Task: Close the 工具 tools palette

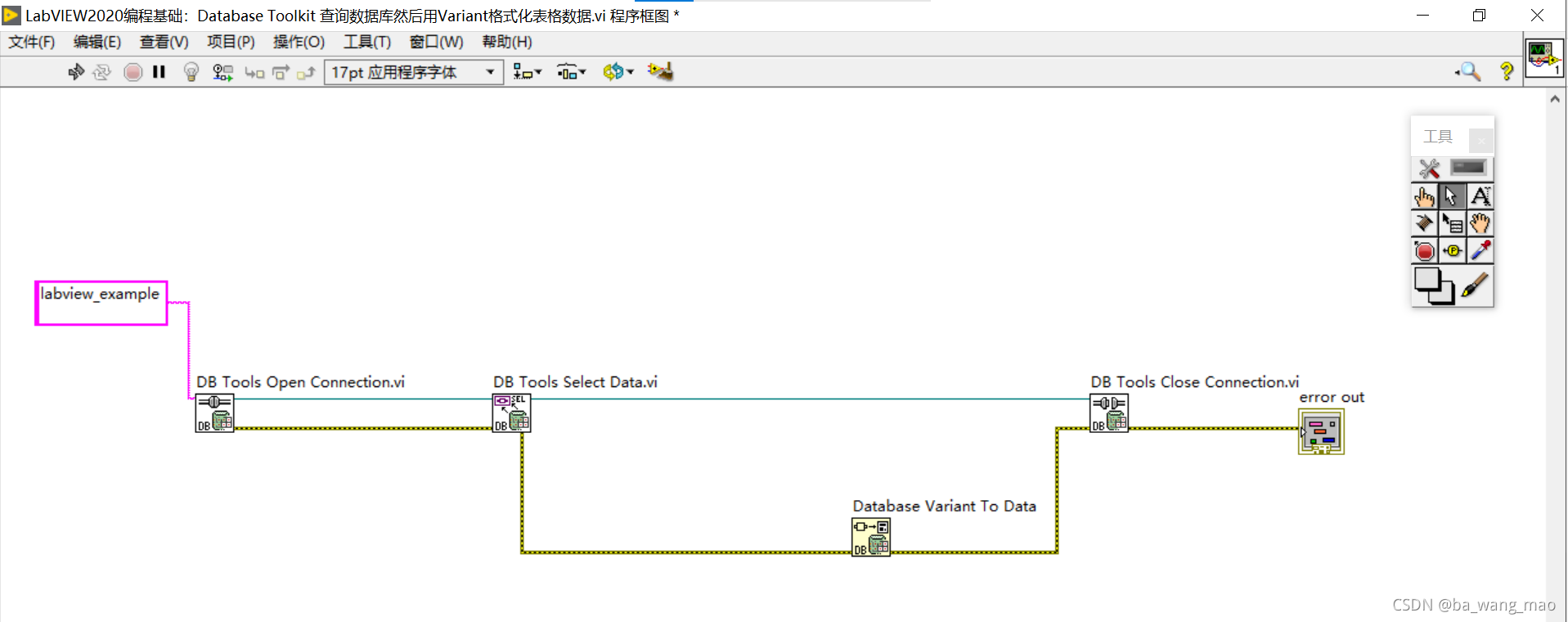Action: (1480, 140)
